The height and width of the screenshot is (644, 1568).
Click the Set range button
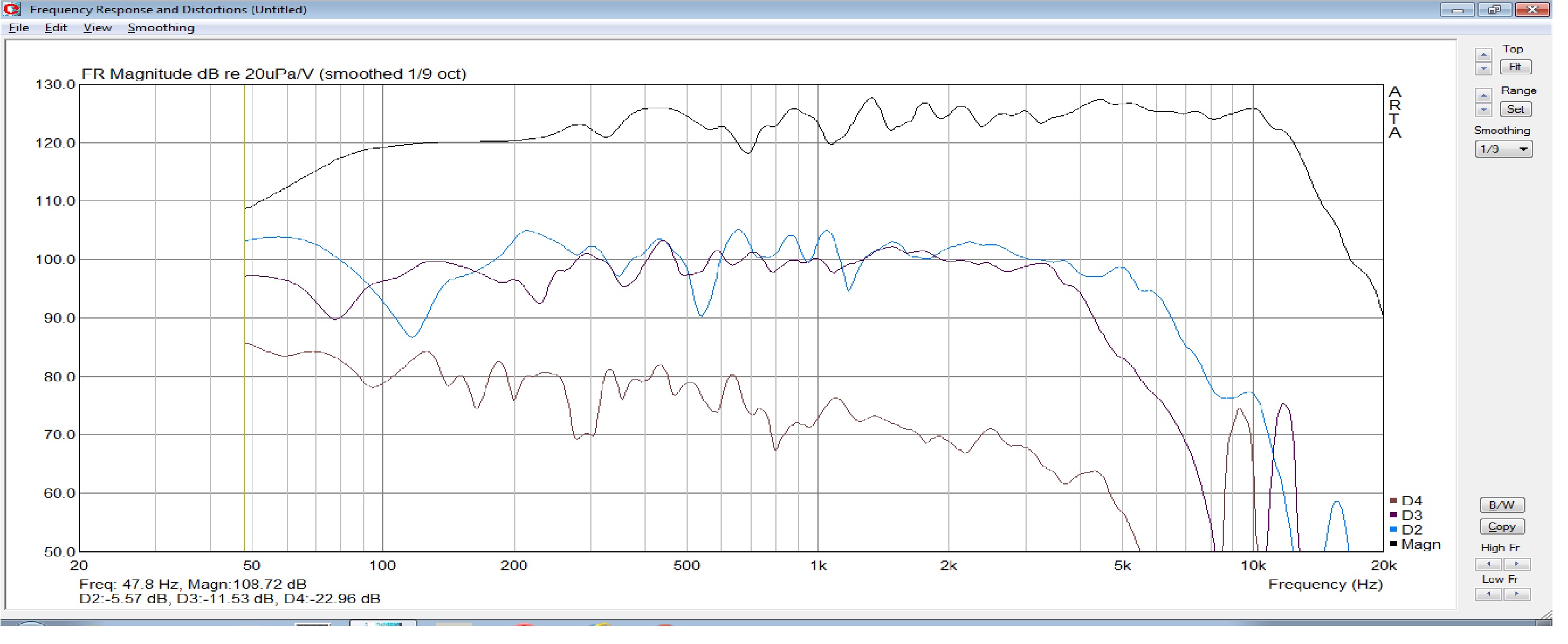coord(1515,109)
